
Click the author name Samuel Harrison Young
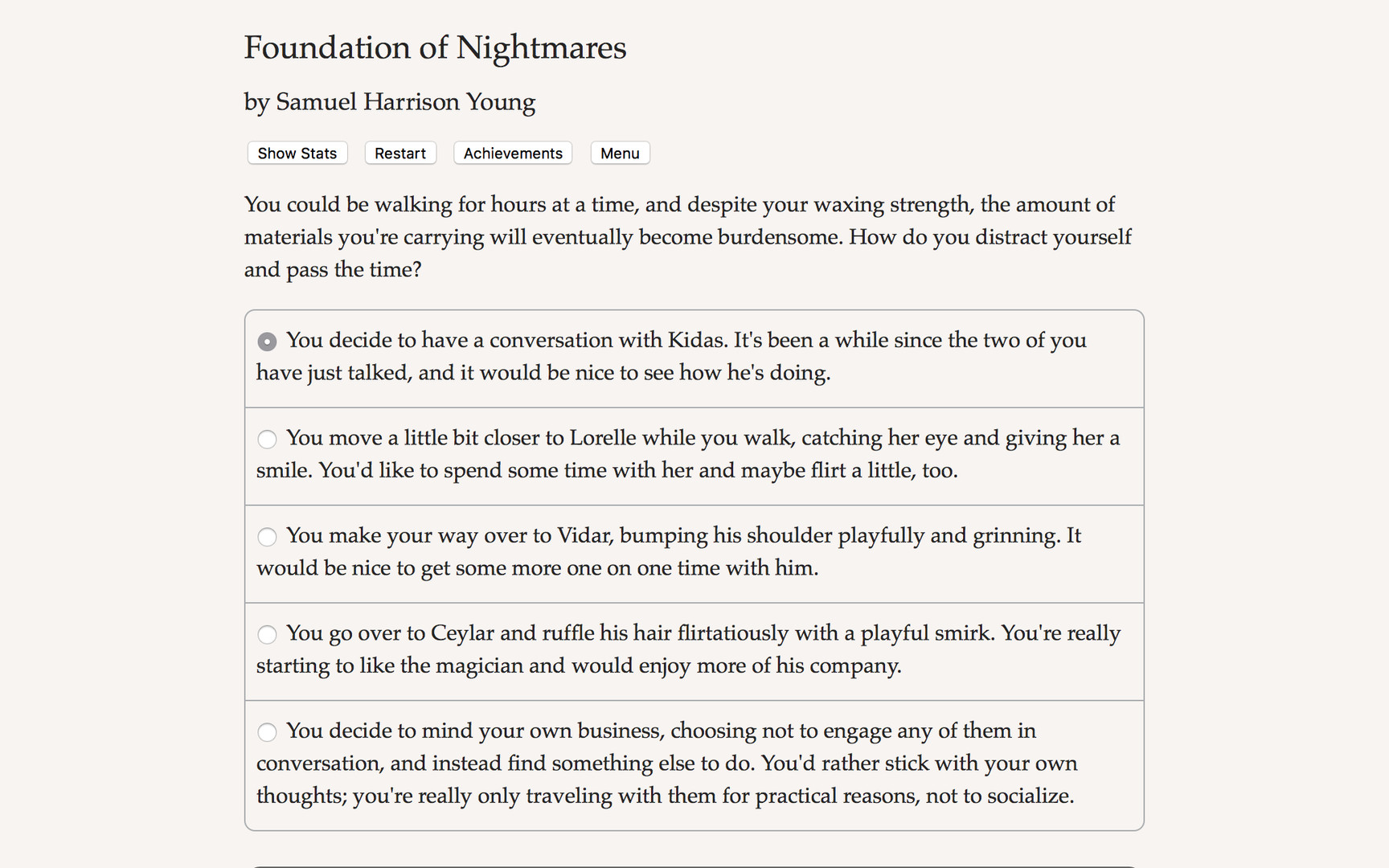389,102
